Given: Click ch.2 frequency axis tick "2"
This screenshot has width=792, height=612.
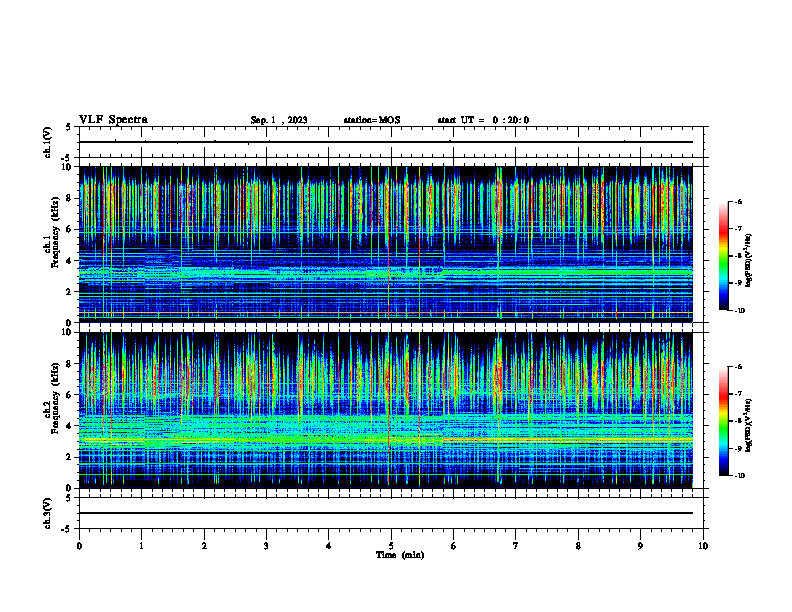Looking at the screenshot, I should (x=69, y=457).
